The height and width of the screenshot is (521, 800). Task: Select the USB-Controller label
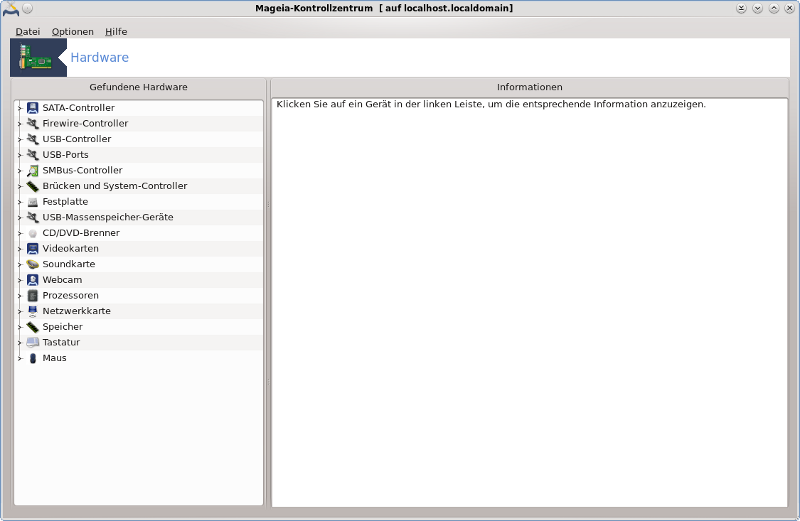coord(77,139)
